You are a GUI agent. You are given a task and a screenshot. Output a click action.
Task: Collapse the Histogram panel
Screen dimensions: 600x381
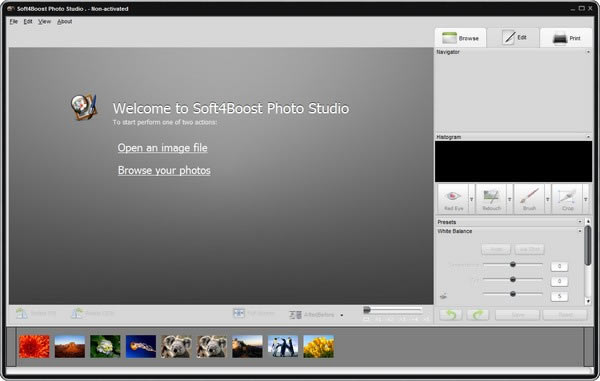(x=588, y=137)
